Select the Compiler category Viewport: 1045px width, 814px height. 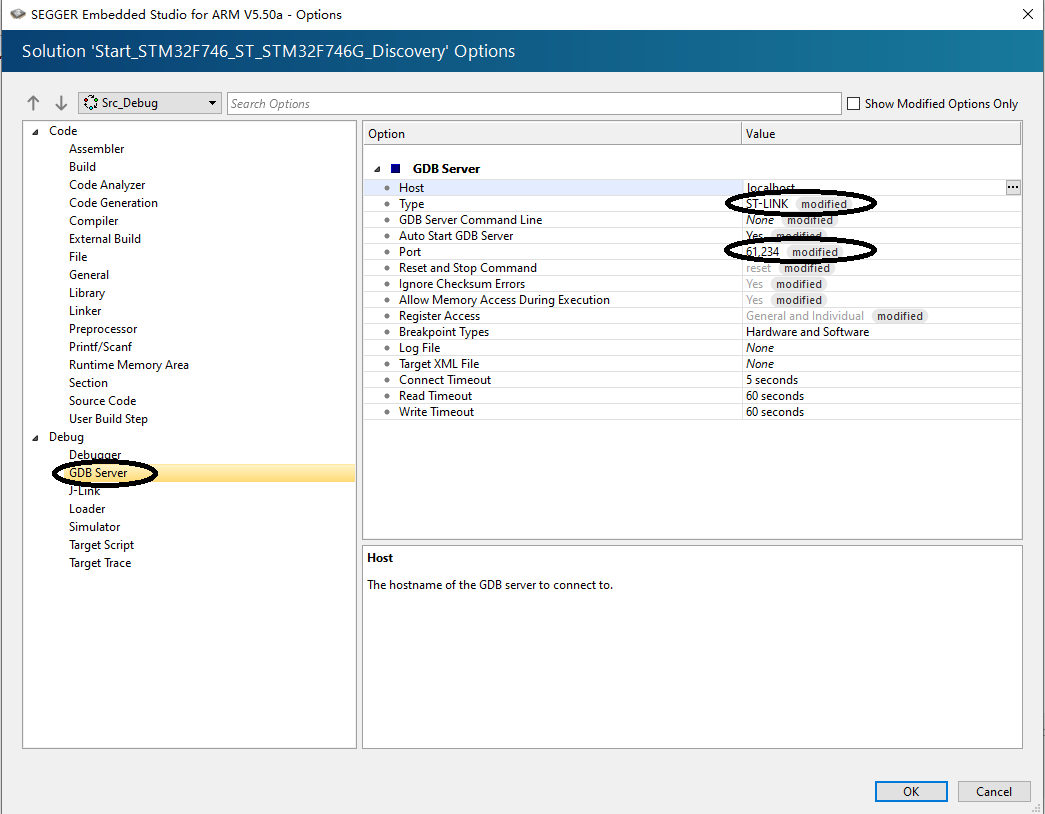coord(94,221)
